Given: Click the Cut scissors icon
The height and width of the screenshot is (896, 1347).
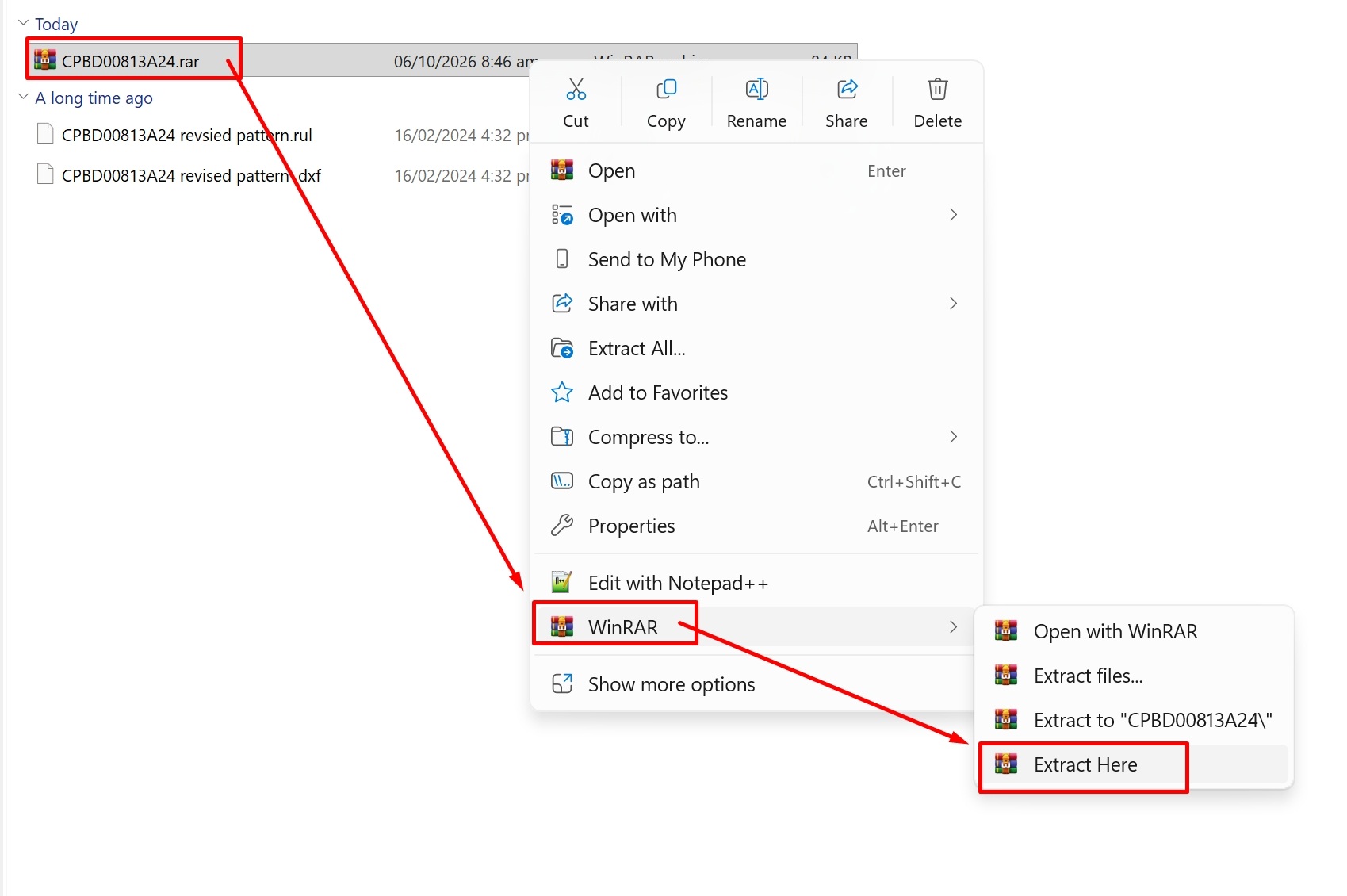Looking at the screenshot, I should pos(576,89).
